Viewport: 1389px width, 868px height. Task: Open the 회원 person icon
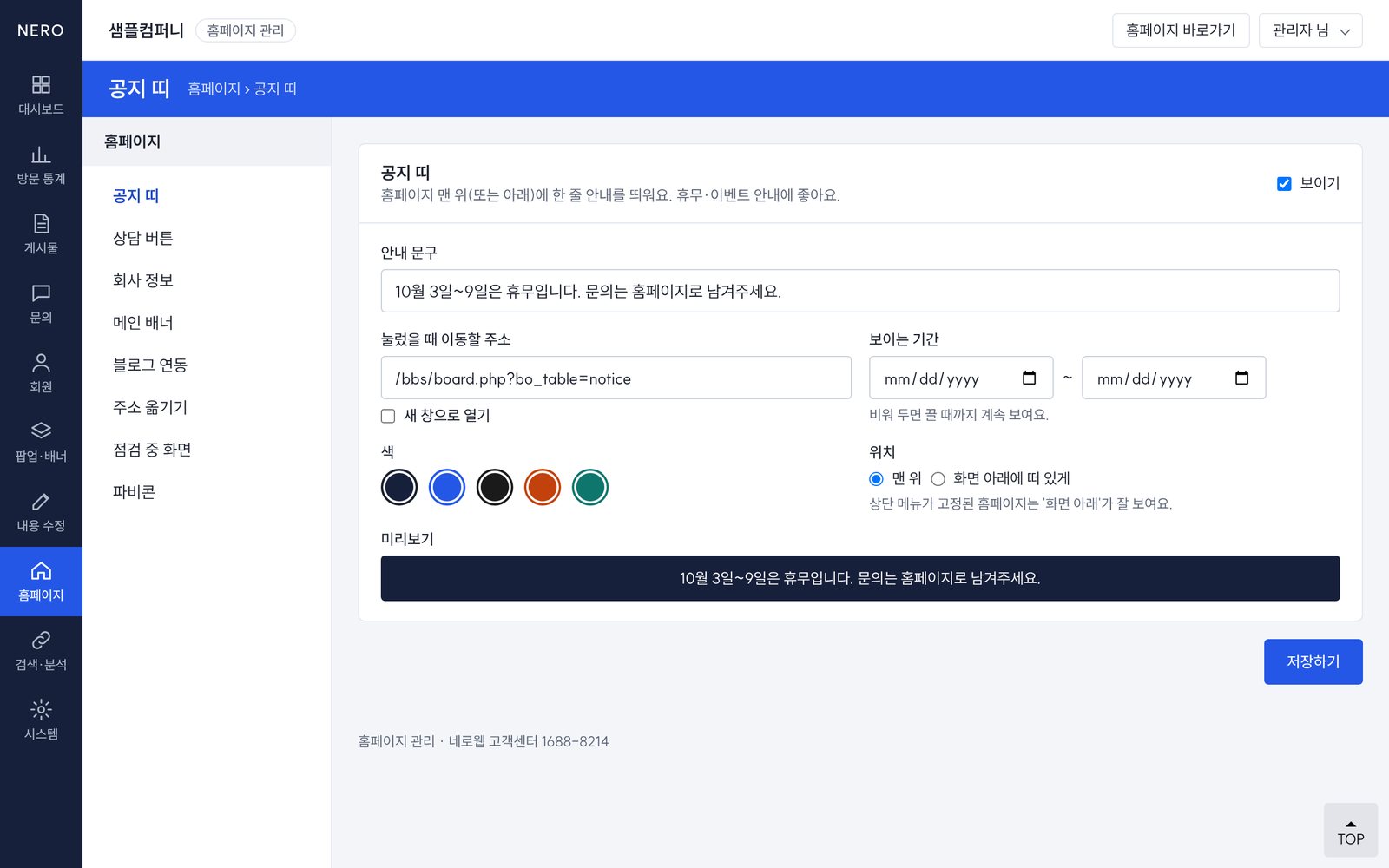[x=41, y=362]
